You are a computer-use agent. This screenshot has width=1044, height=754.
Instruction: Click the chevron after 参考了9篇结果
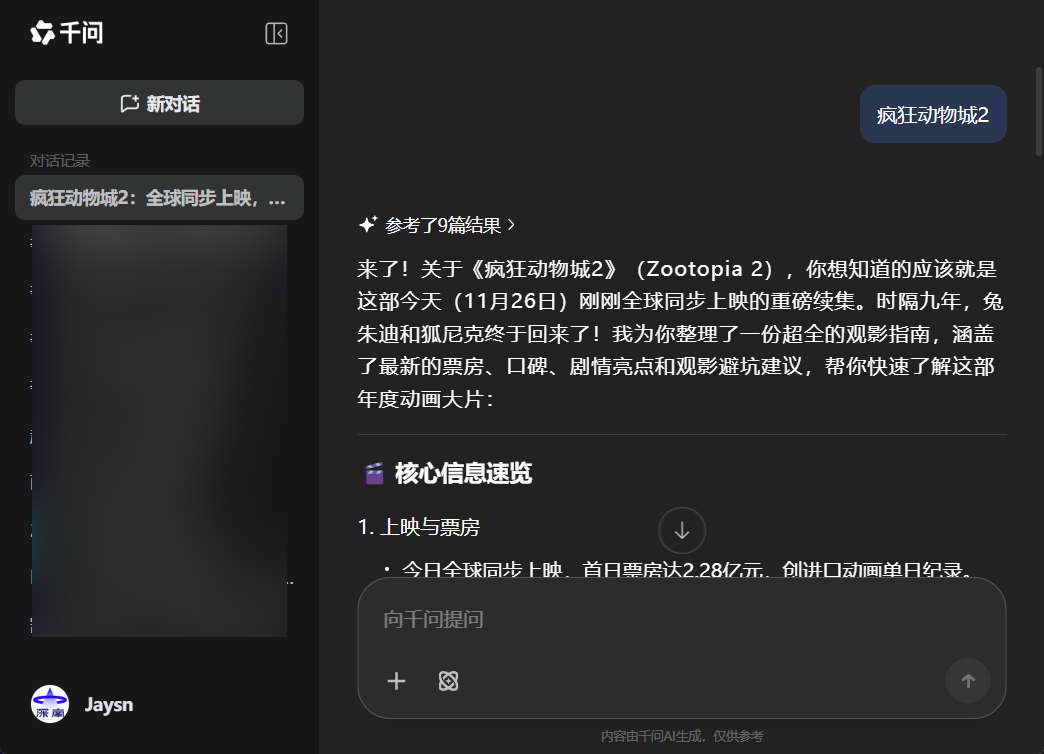(x=509, y=225)
